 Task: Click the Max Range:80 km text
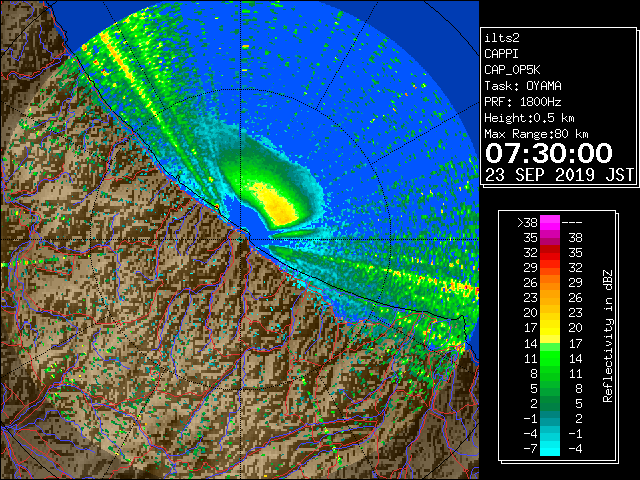[x=536, y=134]
